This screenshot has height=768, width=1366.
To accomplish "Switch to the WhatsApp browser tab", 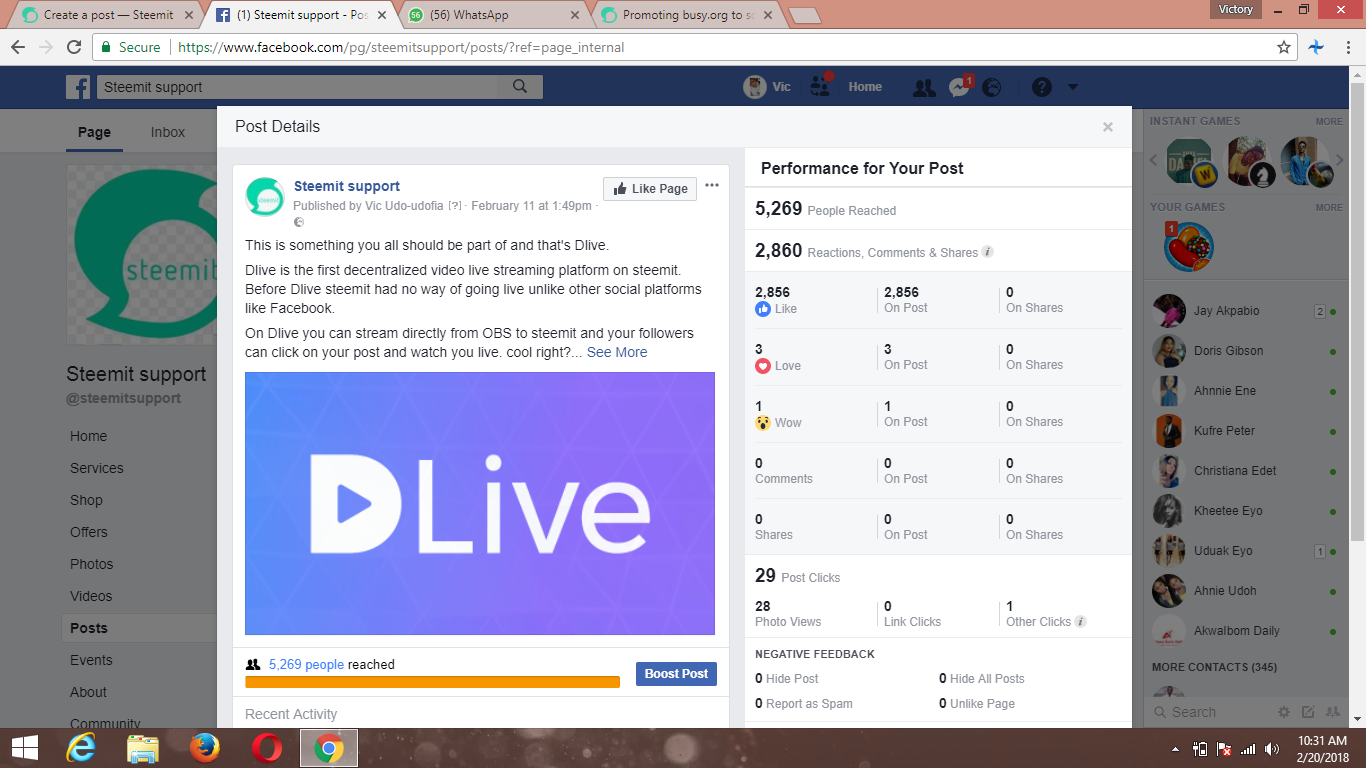I will [x=494, y=15].
